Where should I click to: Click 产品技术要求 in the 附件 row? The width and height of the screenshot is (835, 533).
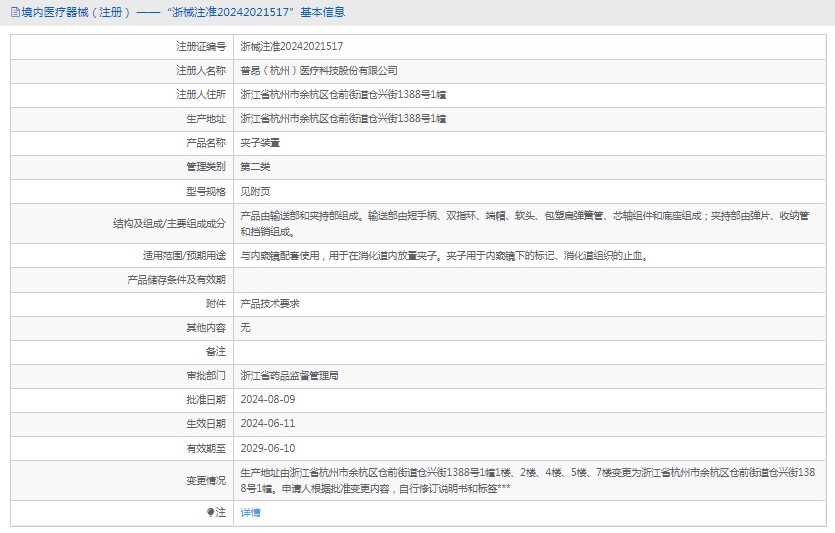(x=270, y=303)
